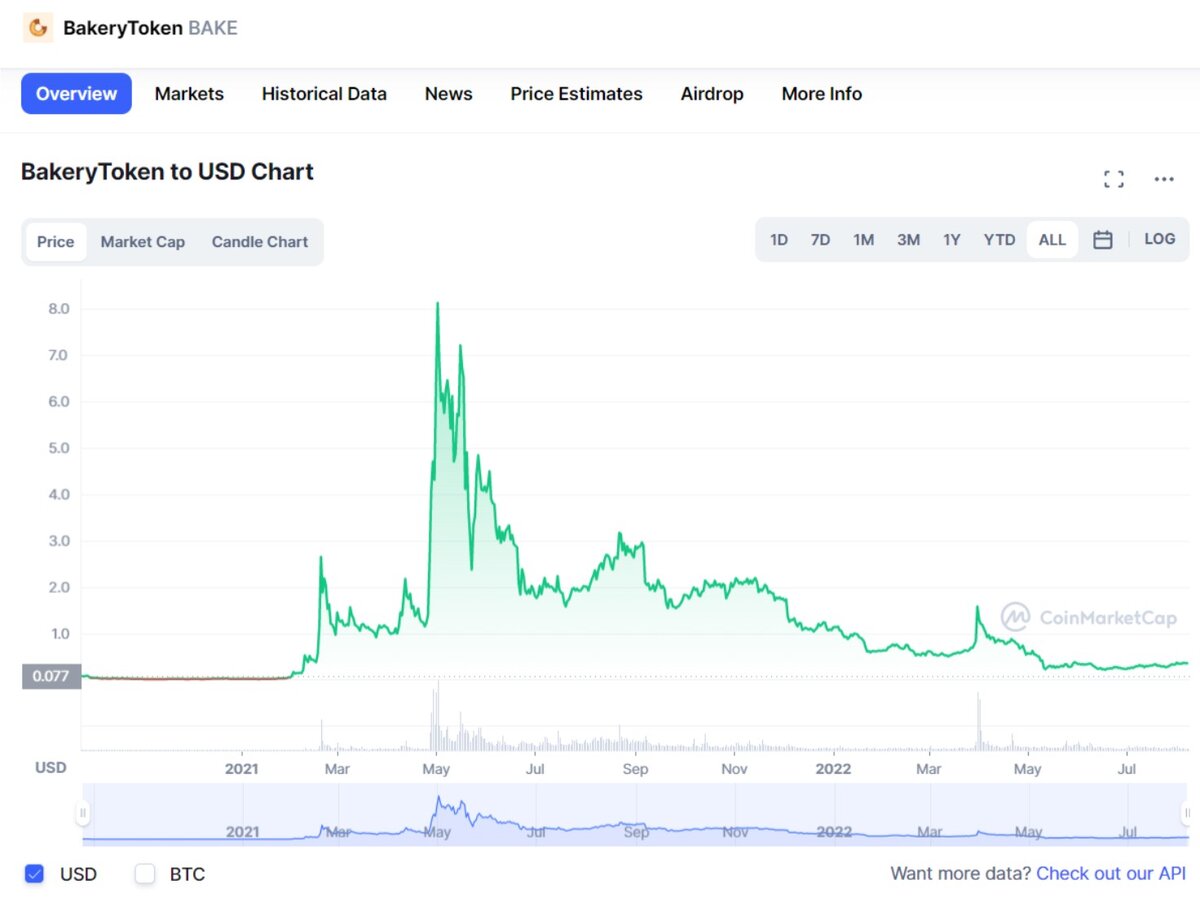The image size is (1200, 897).
Task: Open fullscreen chart view icon
Action: pyautogui.click(x=1113, y=179)
